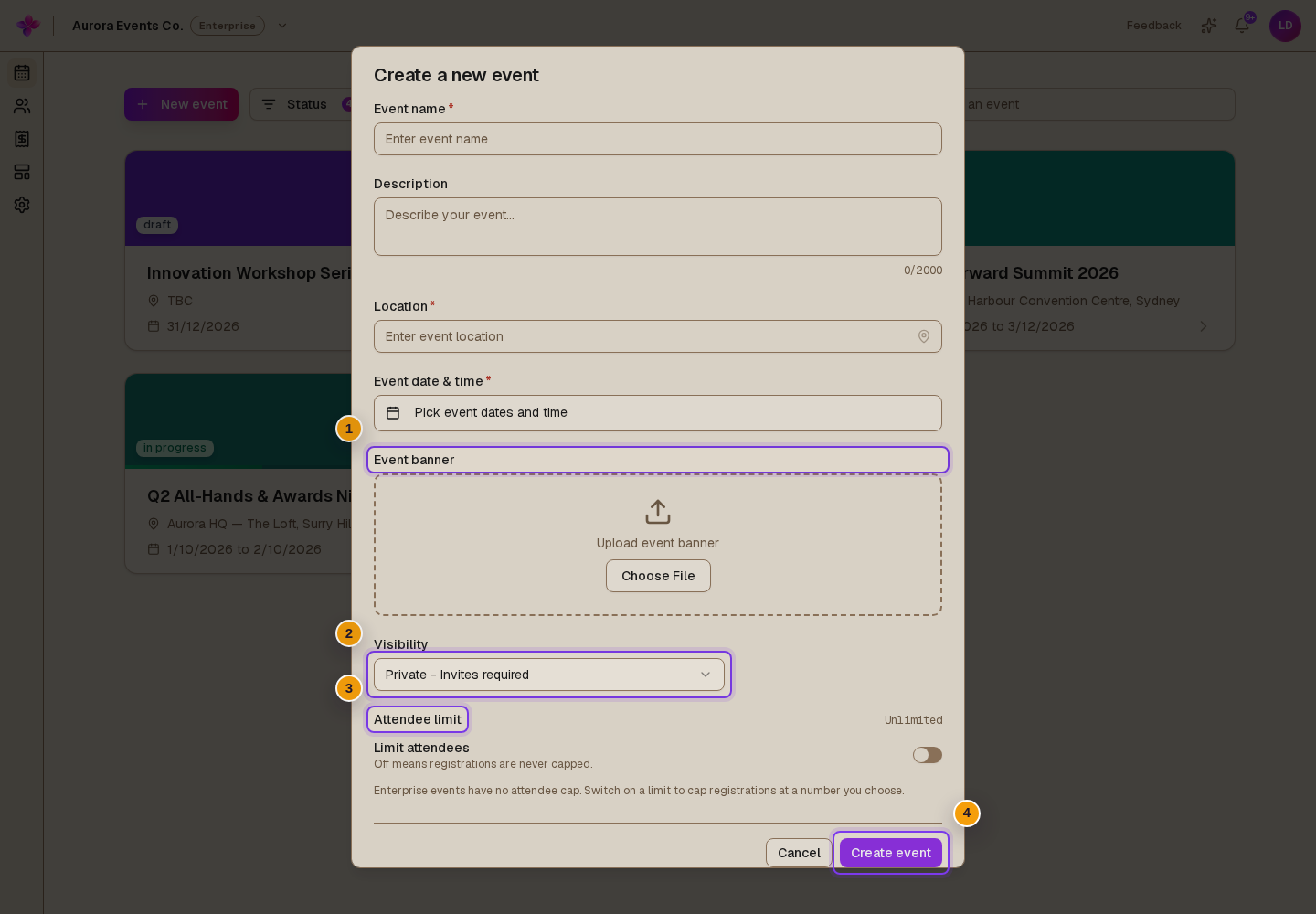Click the TBC location on Innovation card

(x=180, y=301)
